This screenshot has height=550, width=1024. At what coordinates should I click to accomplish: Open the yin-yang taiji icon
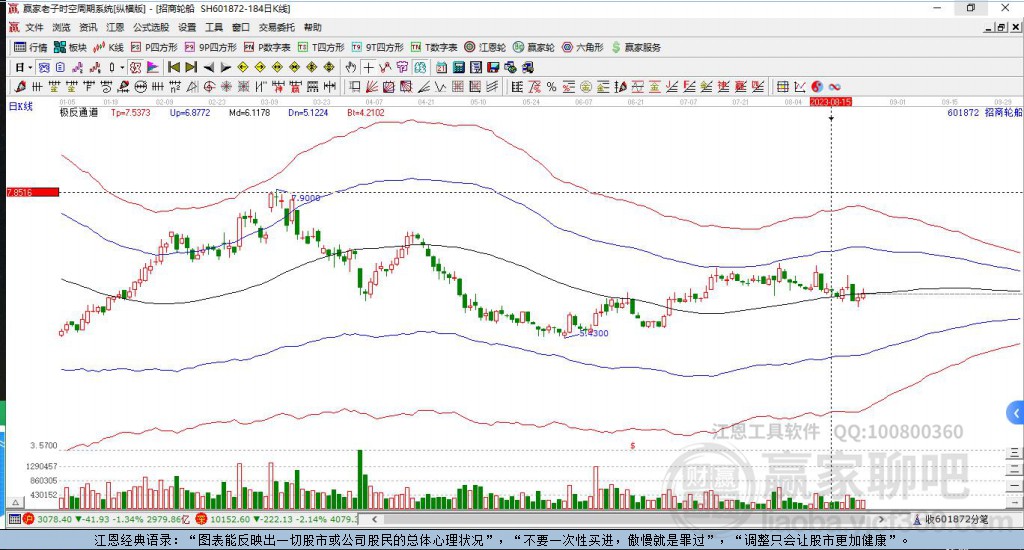(817, 86)
